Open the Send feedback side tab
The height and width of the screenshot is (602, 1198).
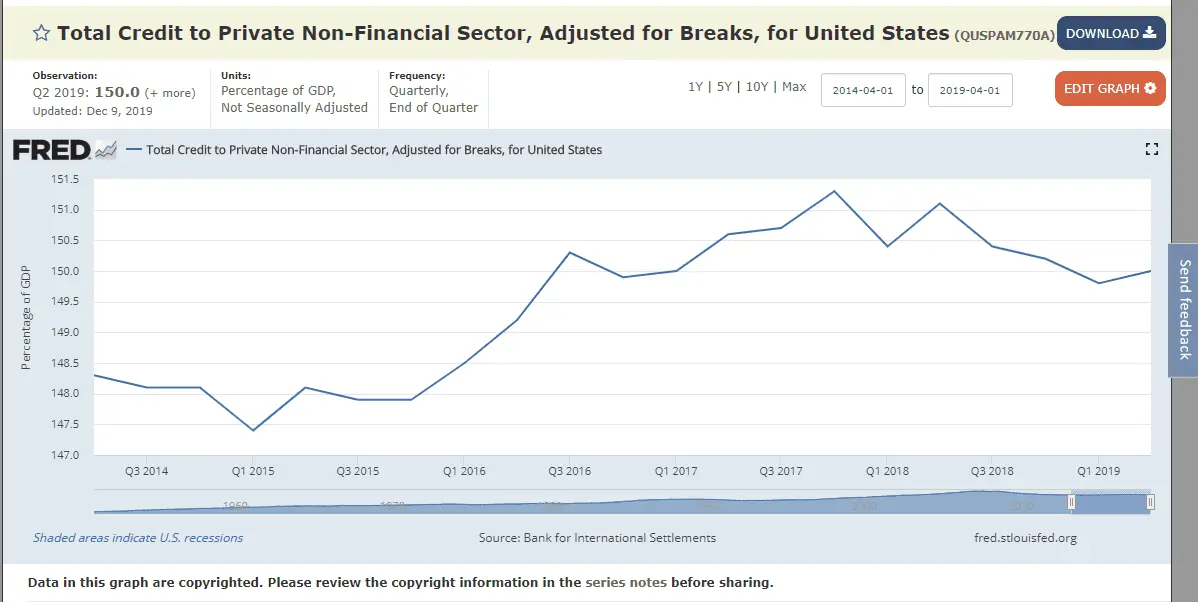click(x=1184, y=309)
